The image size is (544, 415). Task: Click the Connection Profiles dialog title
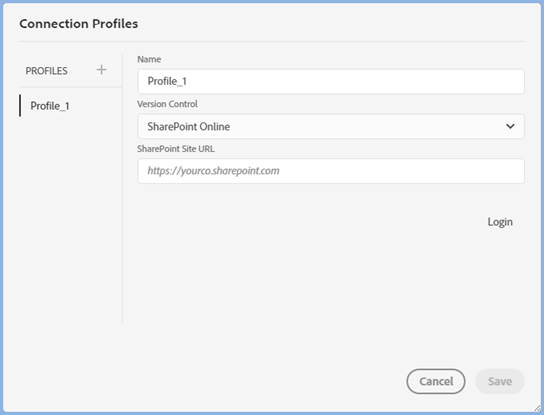[79, 24]
